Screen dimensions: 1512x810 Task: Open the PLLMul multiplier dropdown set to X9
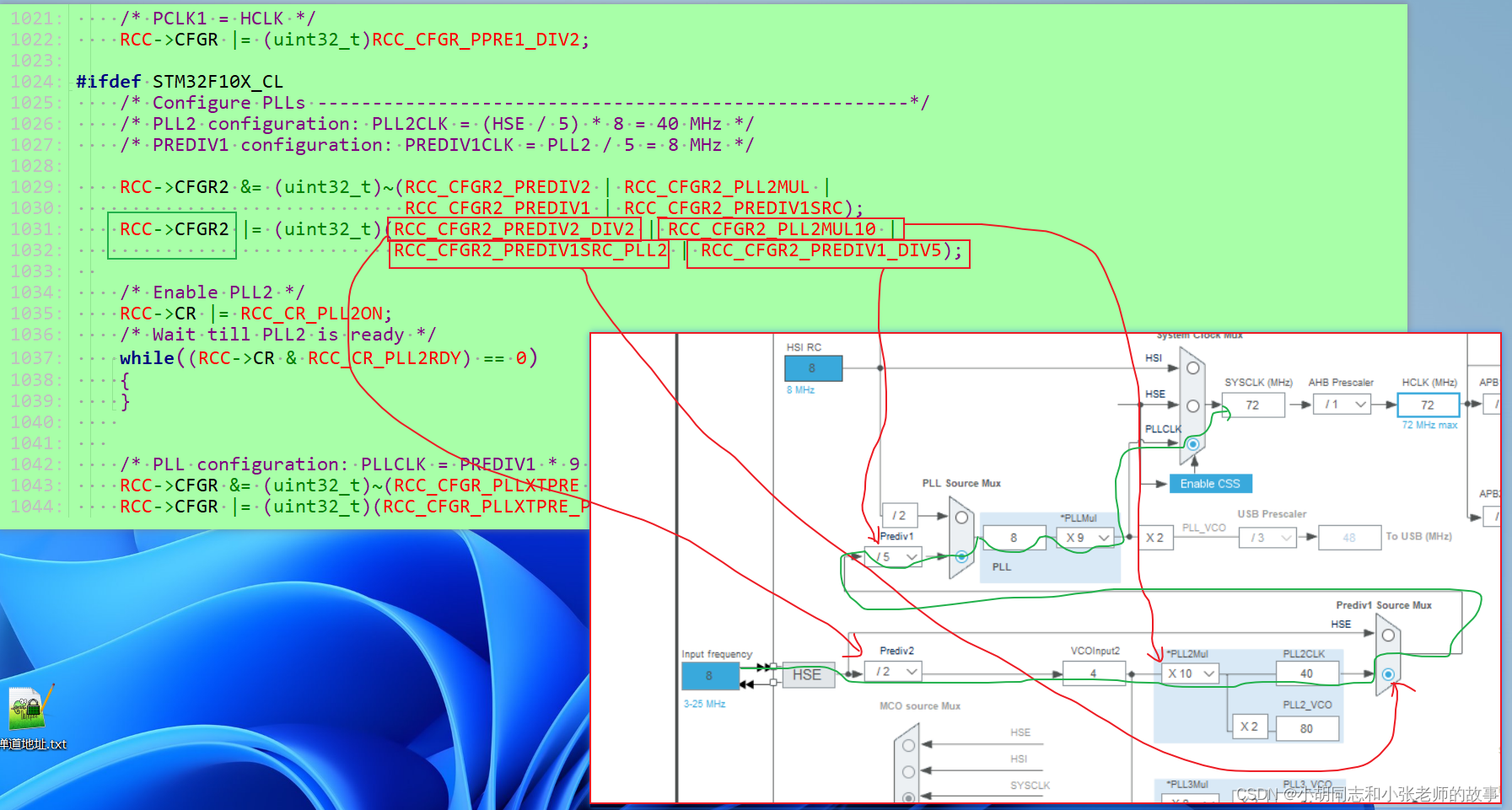point(1086,537)
